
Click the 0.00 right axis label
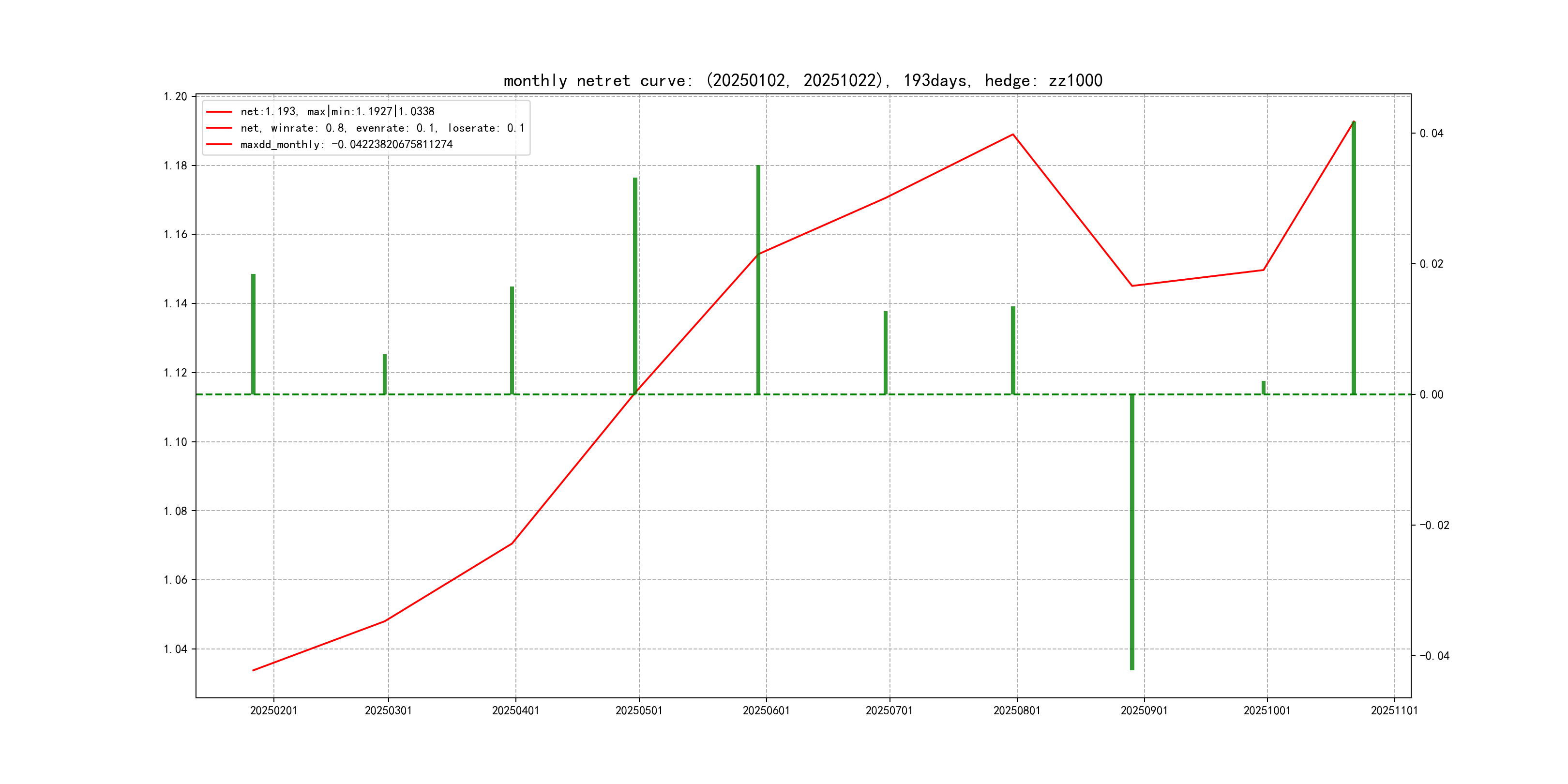point(1431,394)
